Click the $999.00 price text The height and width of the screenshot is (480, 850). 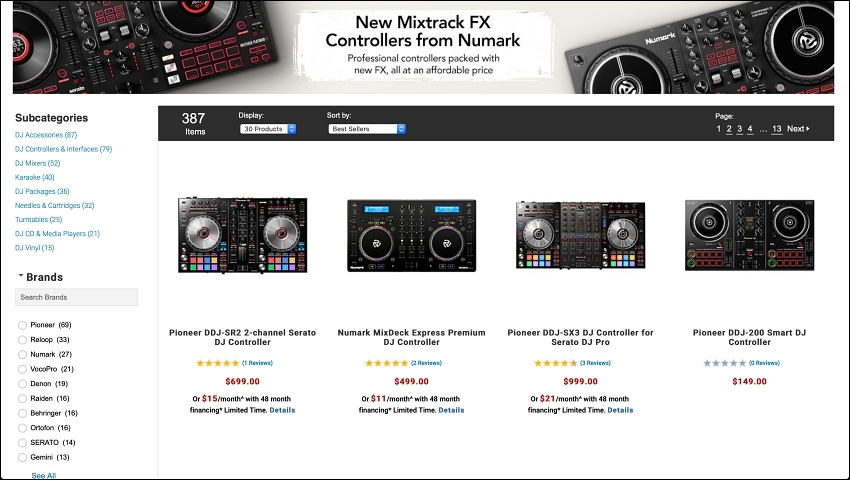coord(581,381)
